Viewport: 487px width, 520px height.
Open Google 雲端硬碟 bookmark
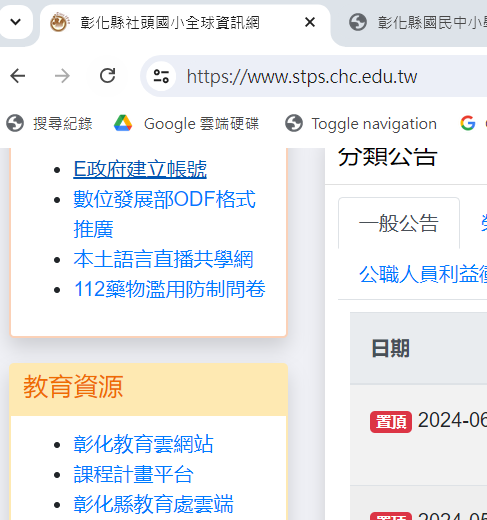[x=186, y=123]
